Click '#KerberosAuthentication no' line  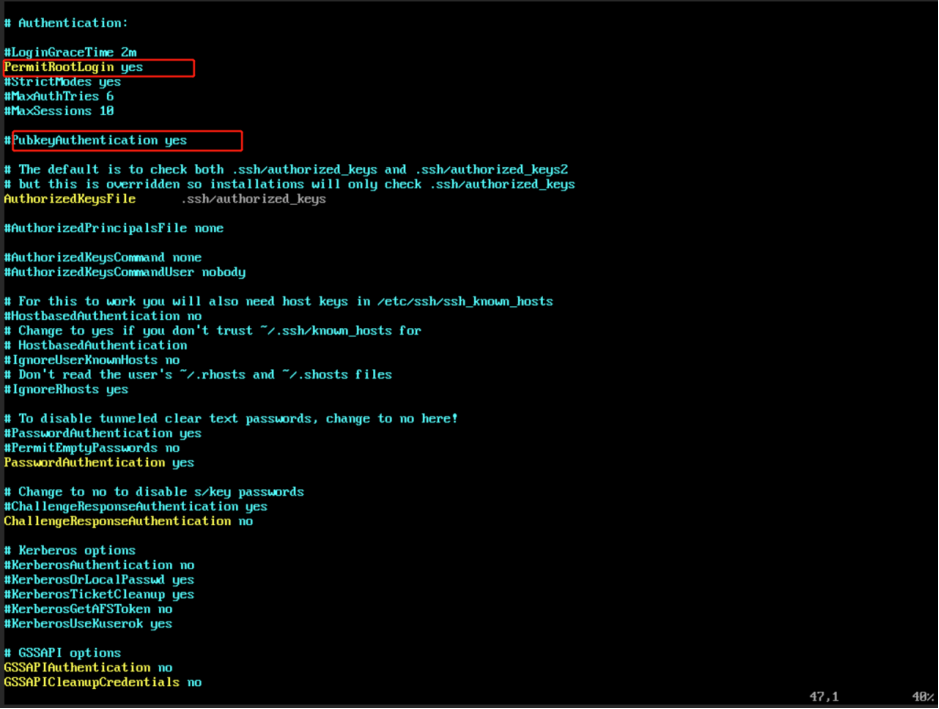coord(99,565)
